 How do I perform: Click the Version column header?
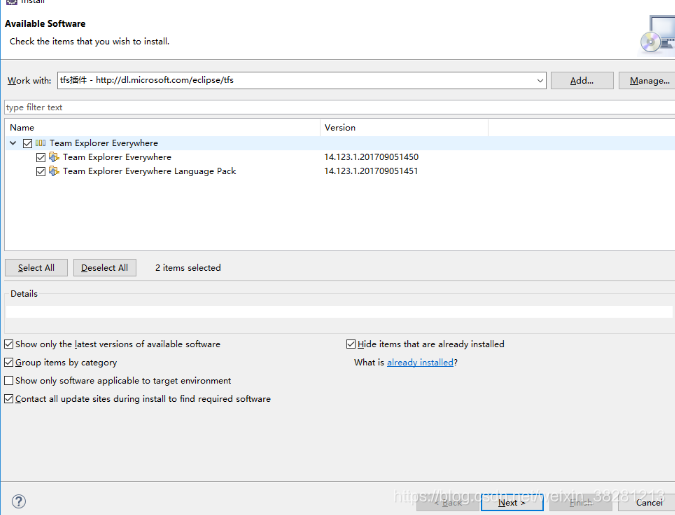405,128
